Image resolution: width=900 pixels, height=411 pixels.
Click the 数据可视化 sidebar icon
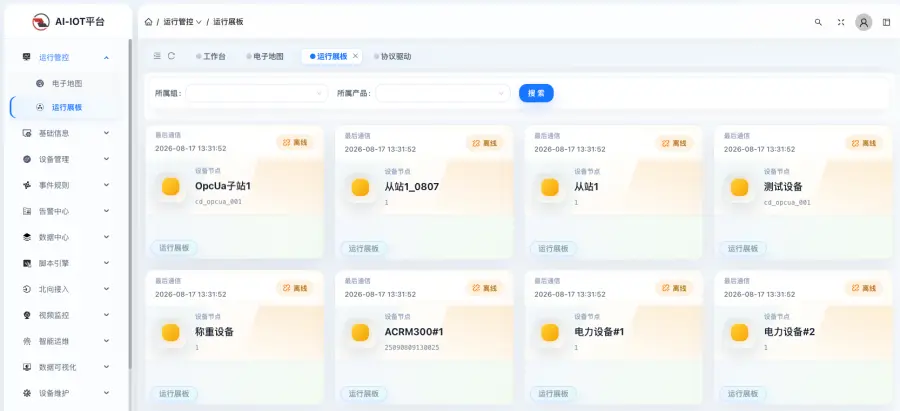point(26,367)
